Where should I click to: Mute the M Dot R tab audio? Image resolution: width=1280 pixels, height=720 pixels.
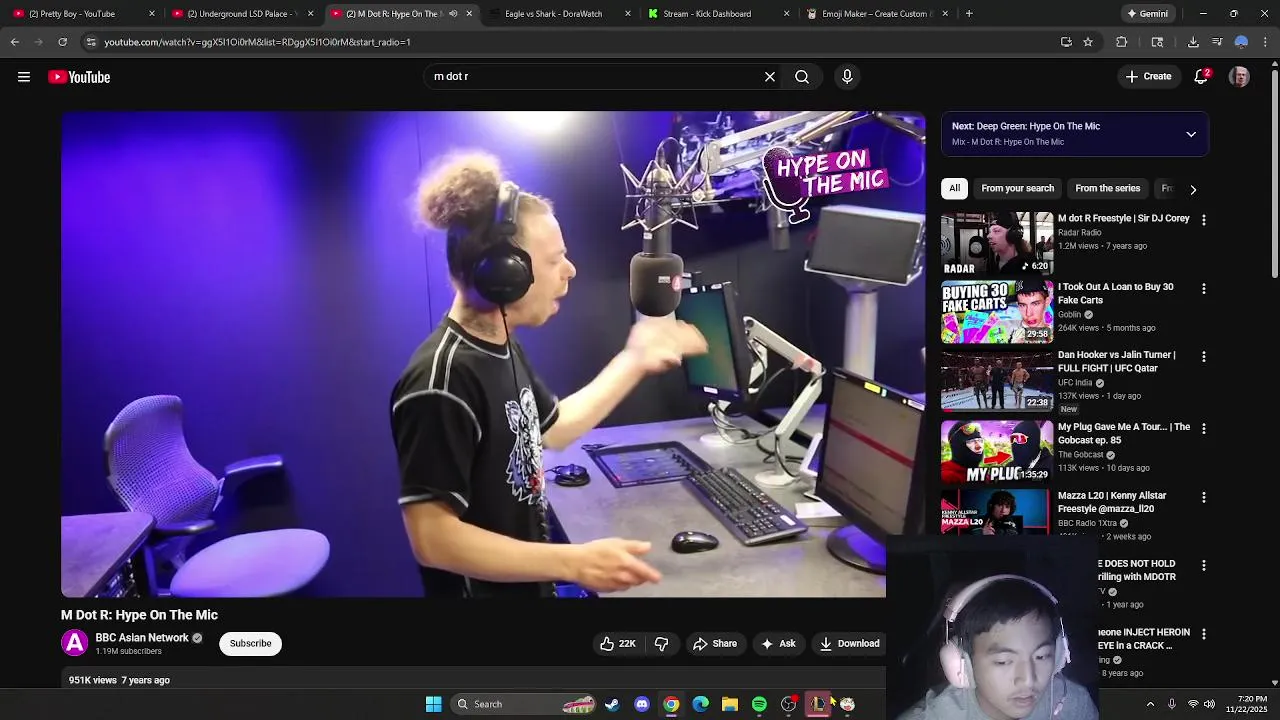pos(453,14)
